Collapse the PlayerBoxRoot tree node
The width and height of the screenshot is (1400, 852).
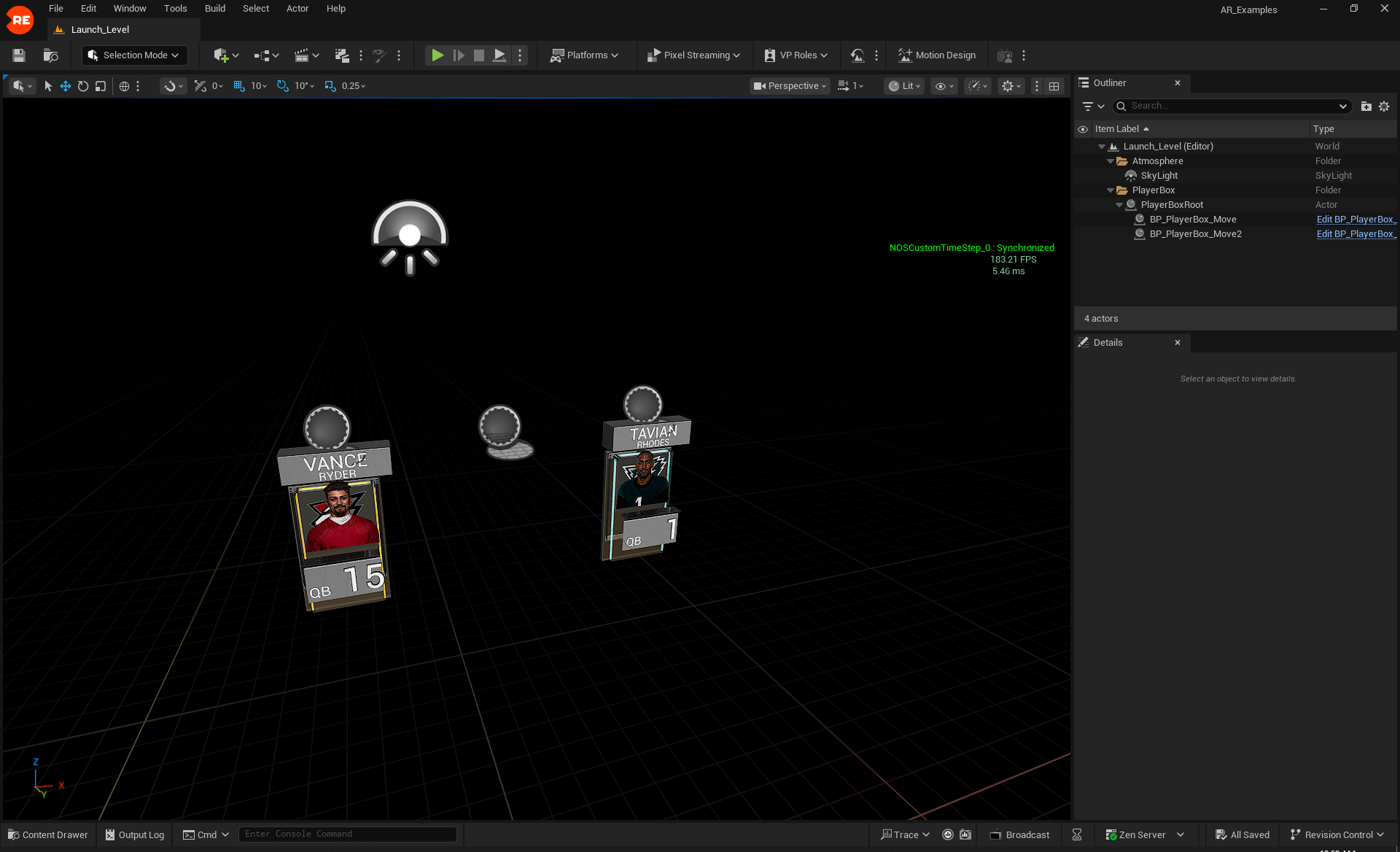[x=1119, y=205]
